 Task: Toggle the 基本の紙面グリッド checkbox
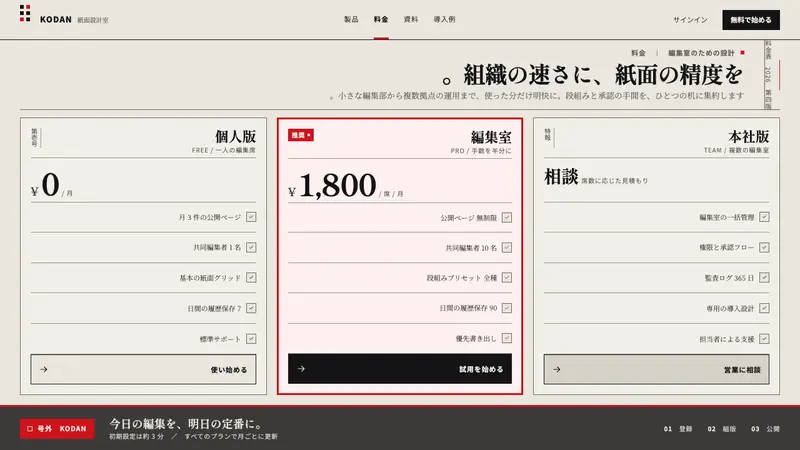click(x=251, y=278)
